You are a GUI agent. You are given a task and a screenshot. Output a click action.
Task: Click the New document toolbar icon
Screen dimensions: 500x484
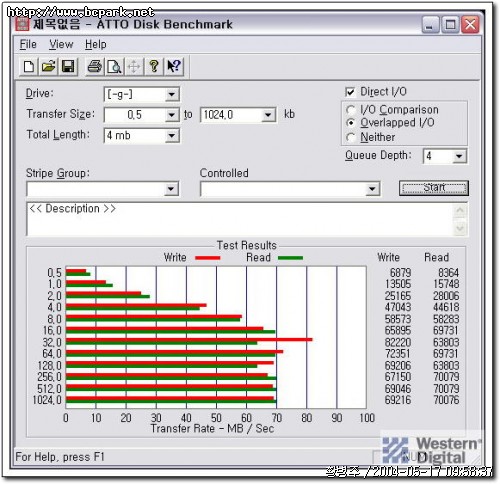click(x=29, y=67)
